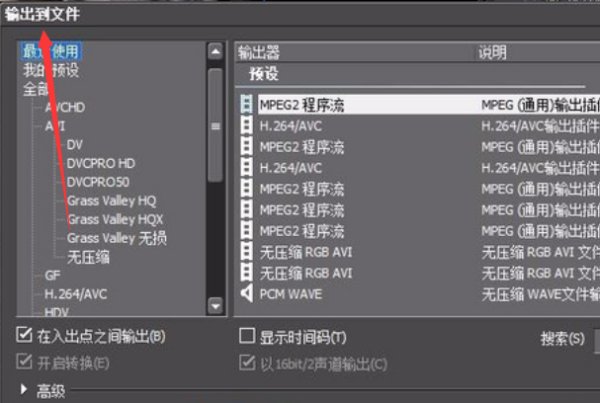The width and height of the screenshot is (600, 403).
Task: Select the GF tree node
Action: (52, 276)
